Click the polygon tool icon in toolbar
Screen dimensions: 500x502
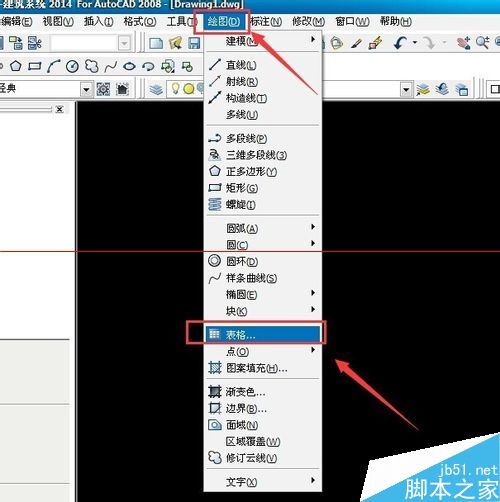point(16,66)
